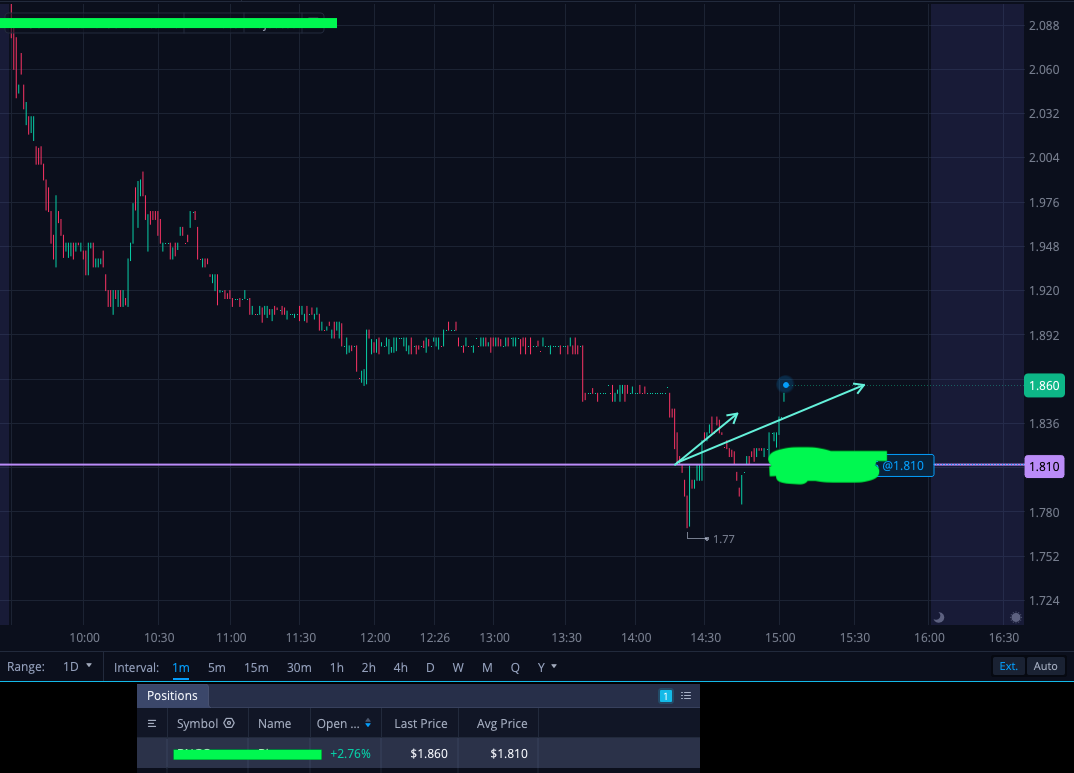The image size is (1074, 773).
Task: Switch to the 5m interval
Action: [216, 668]
